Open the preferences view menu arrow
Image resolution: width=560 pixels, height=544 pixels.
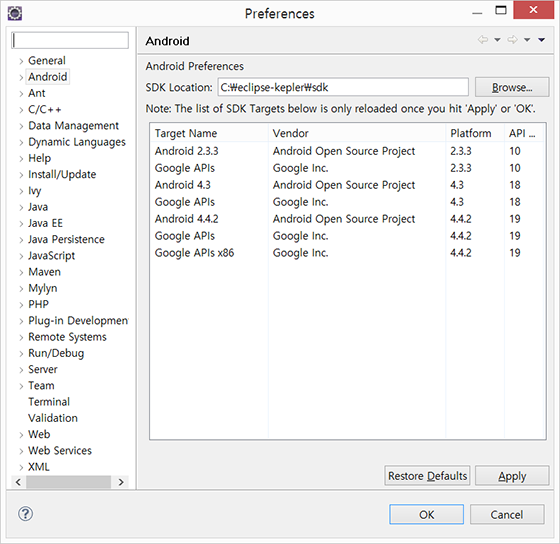541,40
